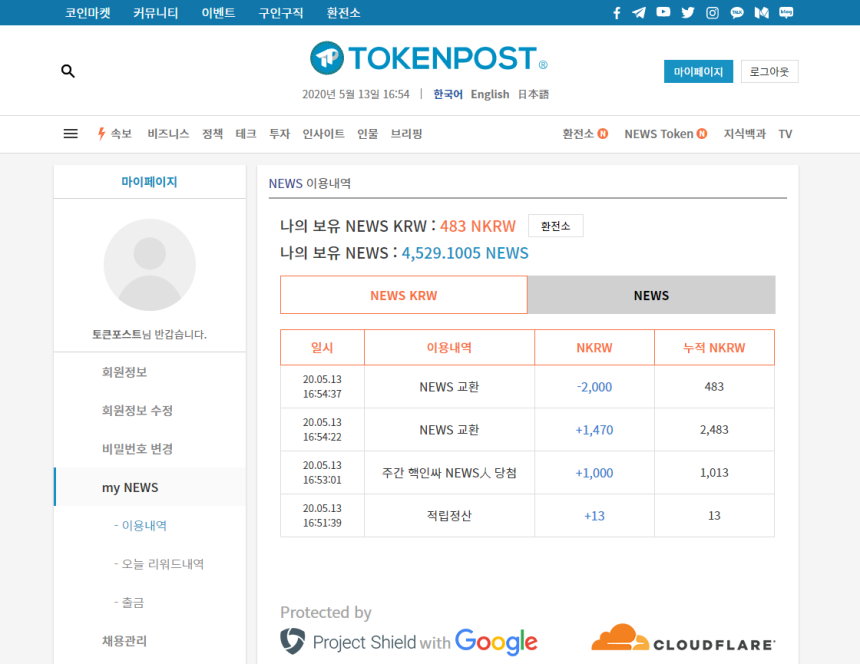Switch to the NEWS tab
The height and width of the screenshot is (664, 860).
[x=650, y=295]
